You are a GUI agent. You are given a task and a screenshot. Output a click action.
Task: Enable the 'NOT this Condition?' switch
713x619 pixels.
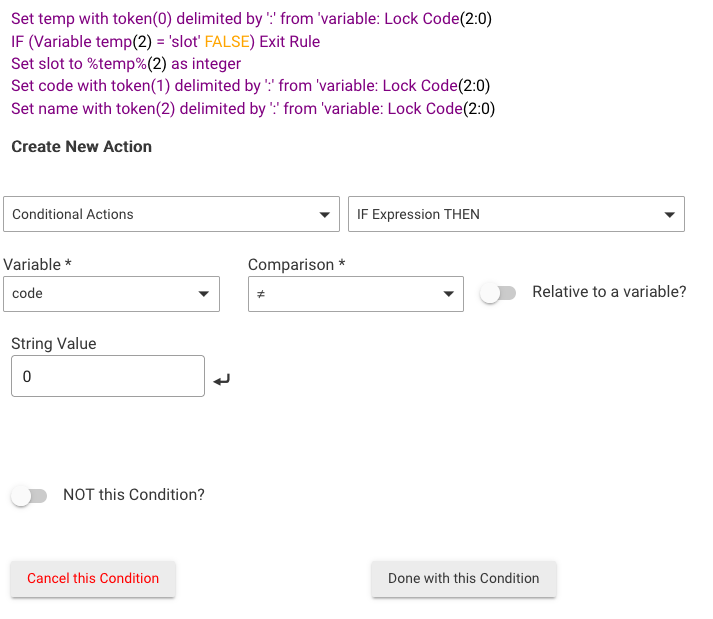29,496
